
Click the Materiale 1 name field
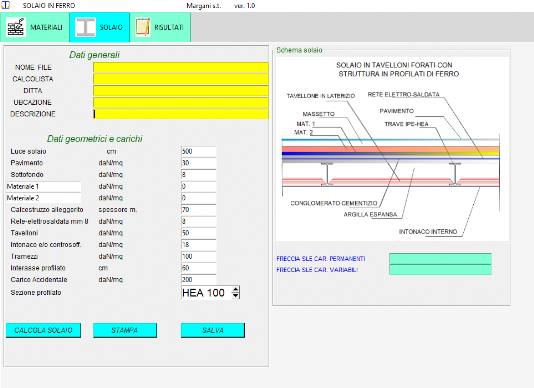pyautogui.click(x=44, y=186)
